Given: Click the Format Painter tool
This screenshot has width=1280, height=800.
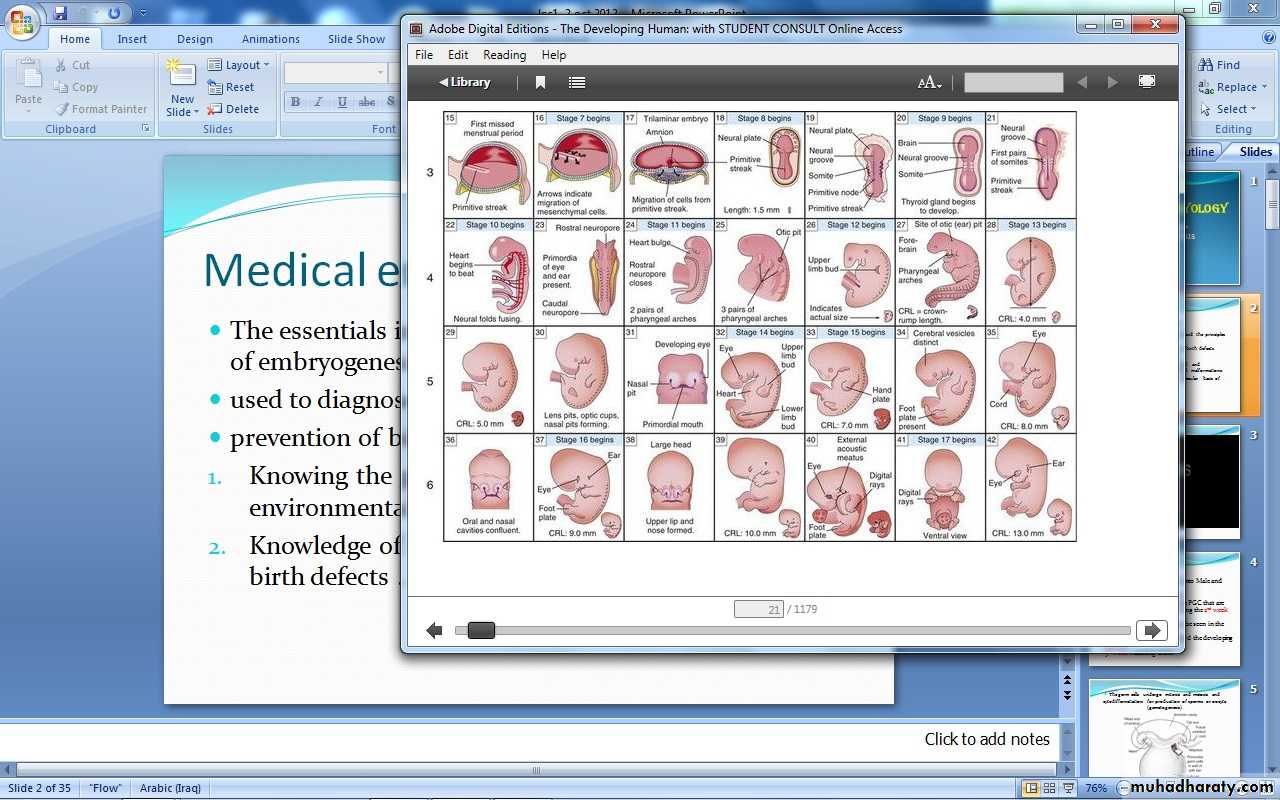Looking at the screenshot, I should click(100, 109).
